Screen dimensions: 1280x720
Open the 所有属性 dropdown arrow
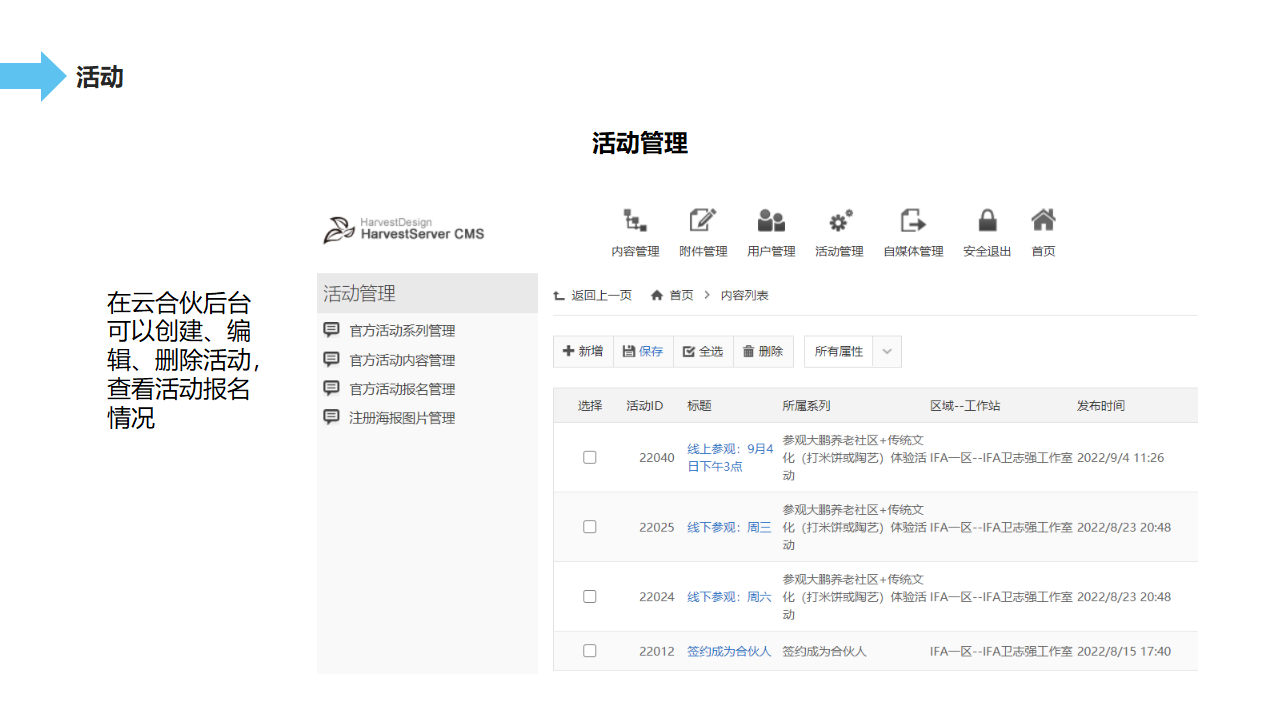[x=887, y=351]
